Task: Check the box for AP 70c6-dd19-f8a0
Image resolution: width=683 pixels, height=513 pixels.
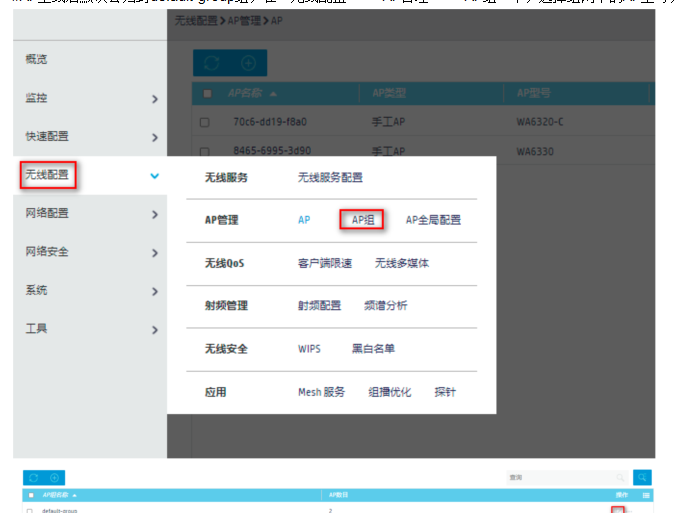Action: (204, 122)
